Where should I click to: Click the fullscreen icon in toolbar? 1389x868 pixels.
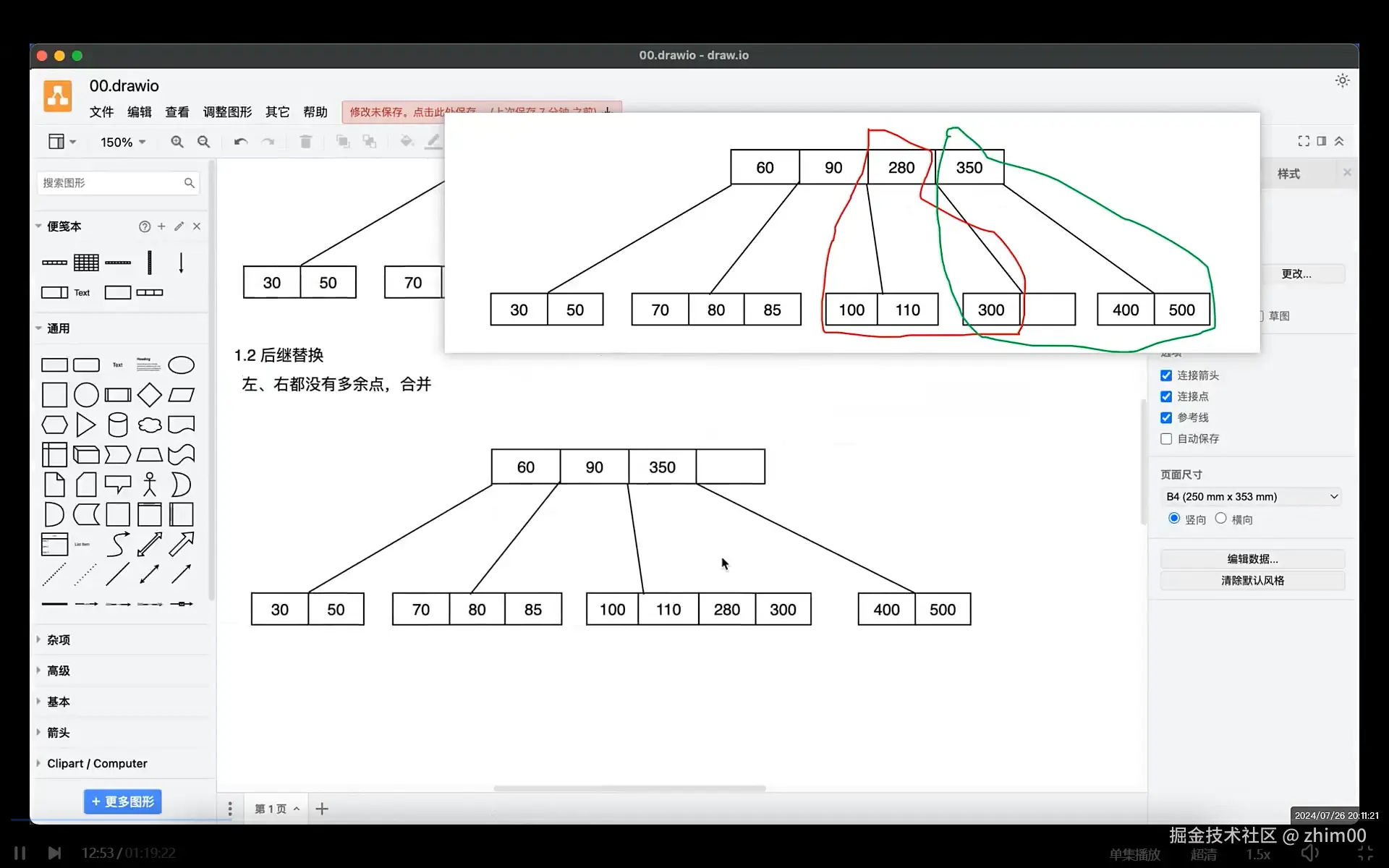coord(1304,141)
